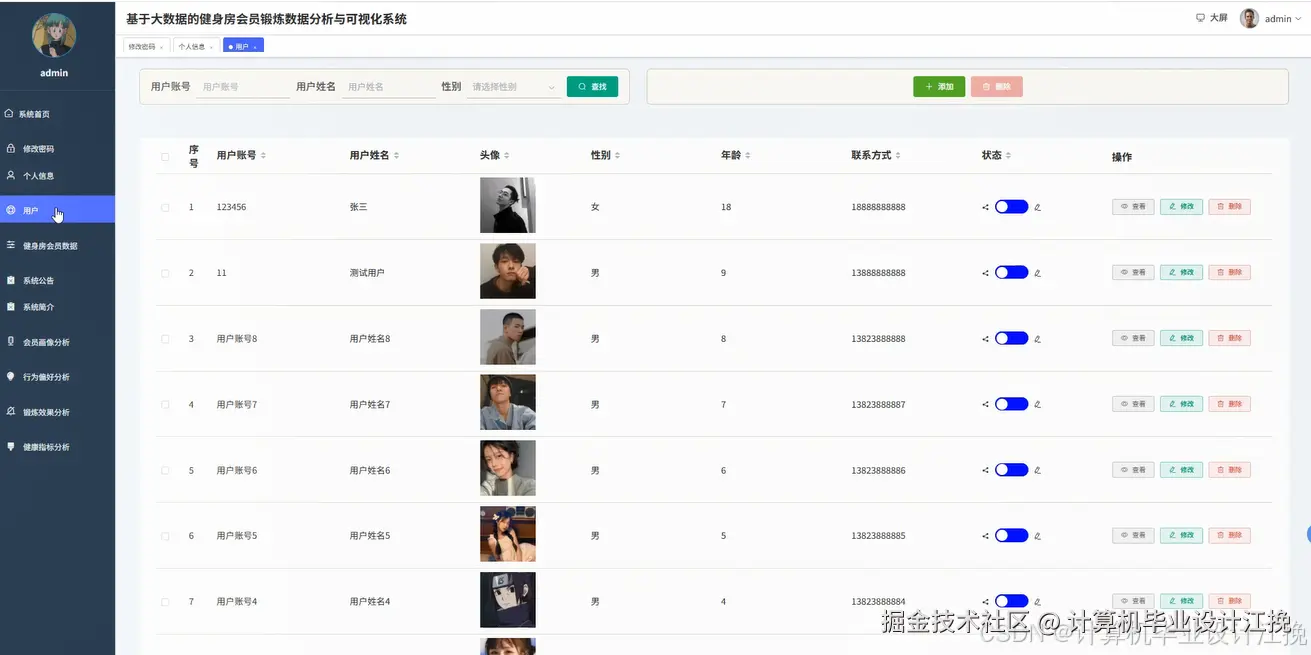Toggle the status switch for 用户姓名7
1311x655 pixels.
coord(1011,404)
